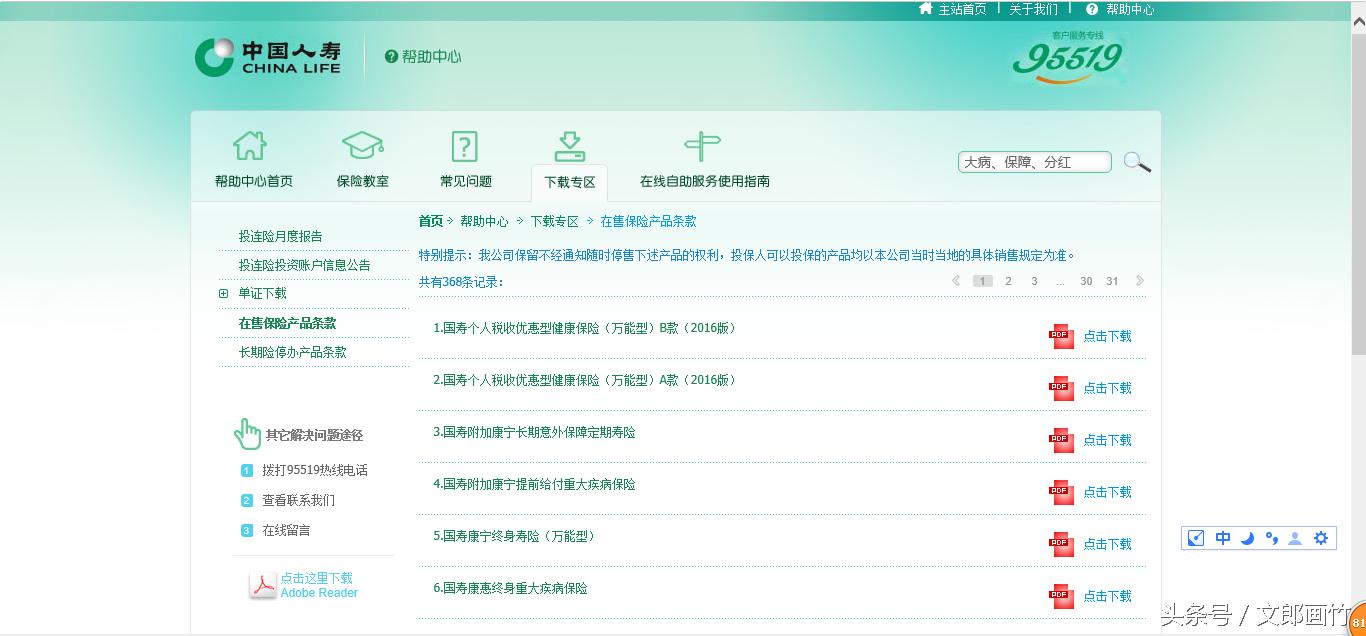Click the 保险教室 graduation cap icon
Image resolution: width=1366 pixels, height=636 pixels.
[x=362, y=145]
